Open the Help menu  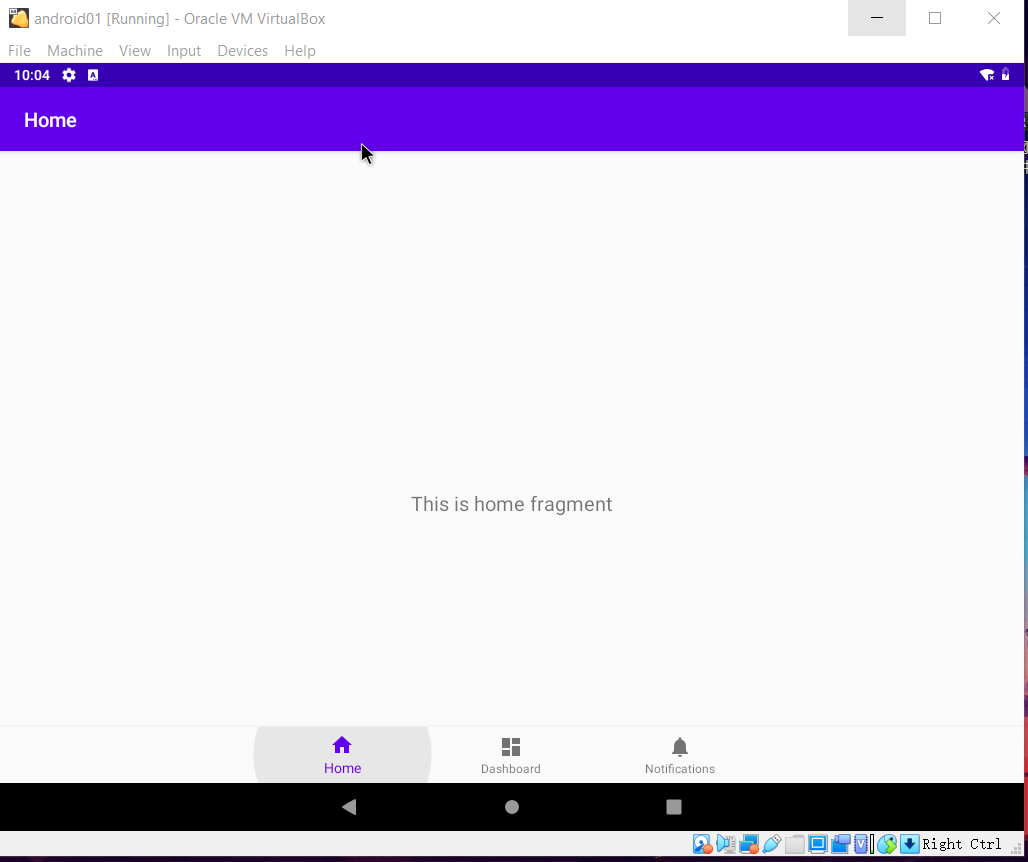300,50
